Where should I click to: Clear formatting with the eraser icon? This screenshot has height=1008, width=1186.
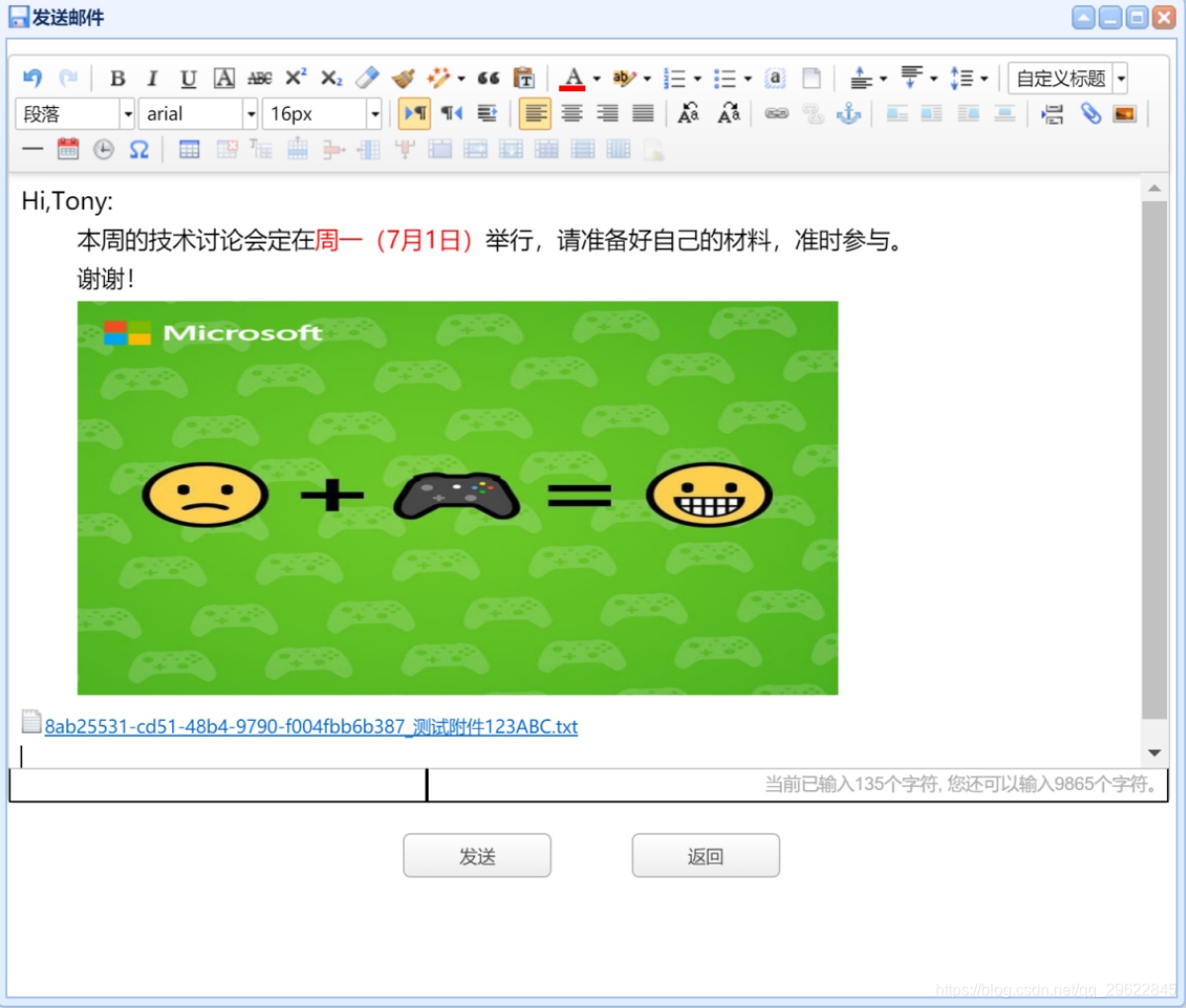tap(367, 78)
